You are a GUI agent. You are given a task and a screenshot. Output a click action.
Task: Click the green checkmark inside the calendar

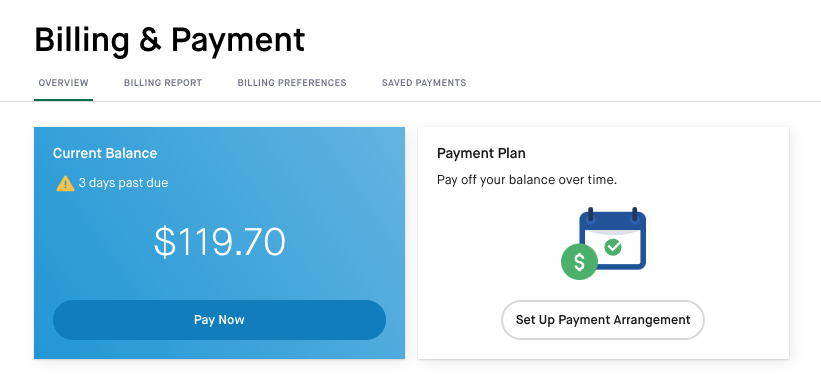point(613,246)
